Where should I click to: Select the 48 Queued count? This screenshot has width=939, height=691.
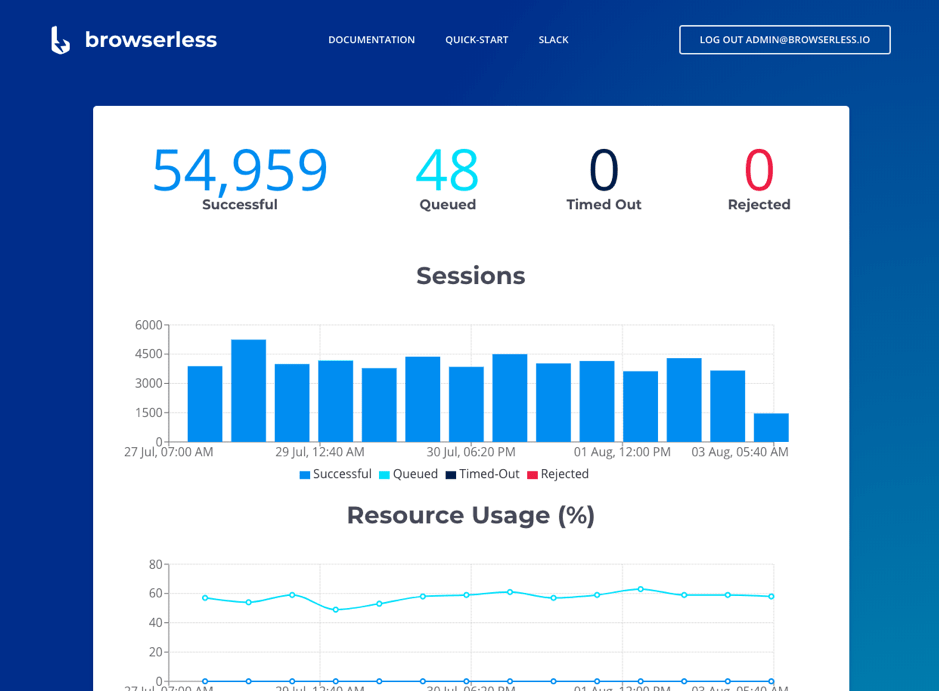[x=447, y=171]
